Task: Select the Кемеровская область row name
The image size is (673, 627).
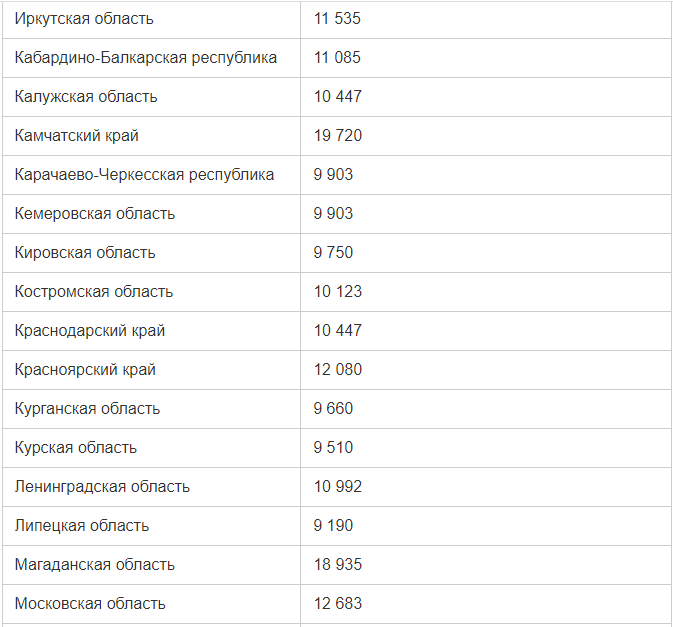Action: coord(95,214)
